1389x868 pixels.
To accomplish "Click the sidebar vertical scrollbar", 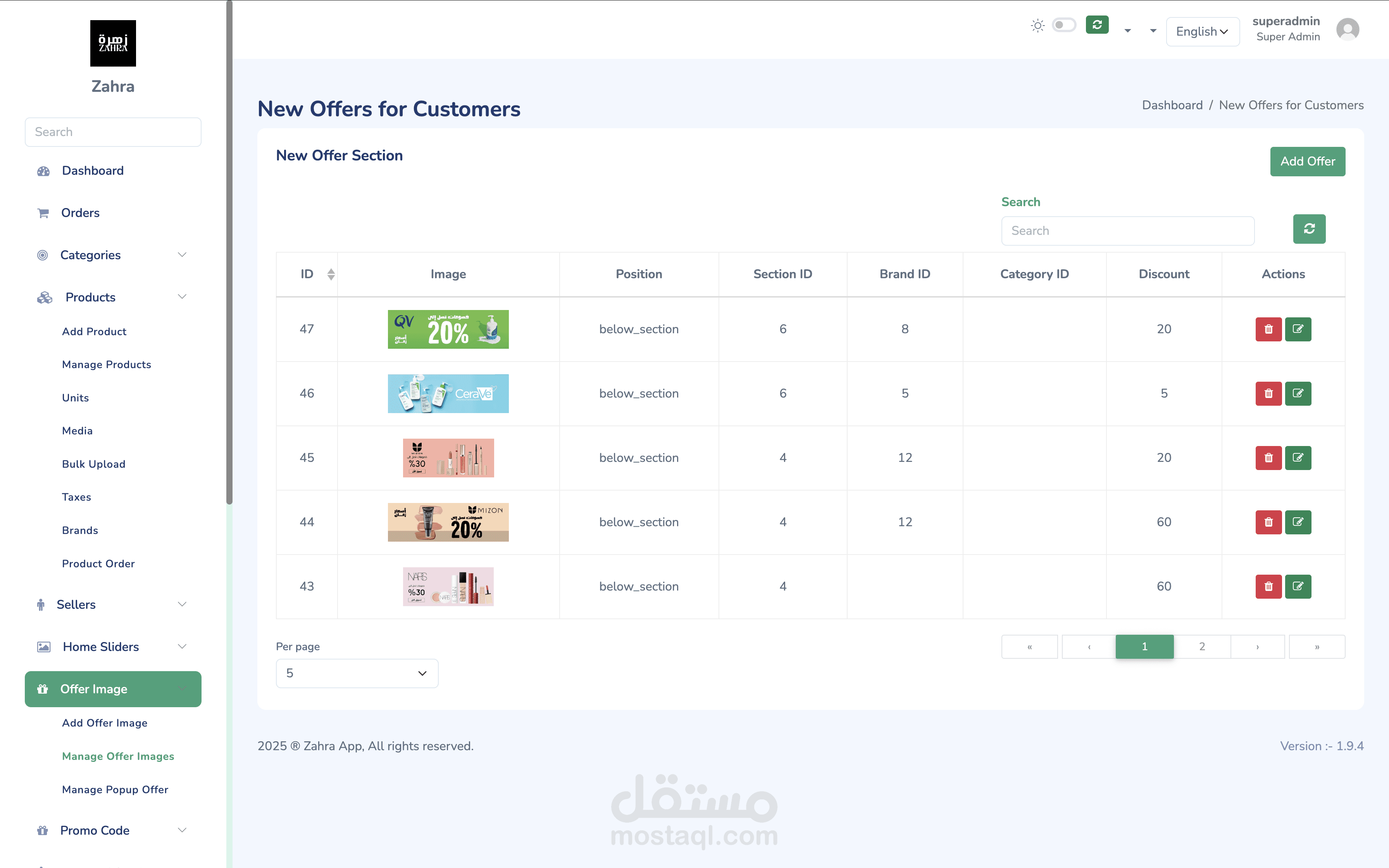I will click(229, 253).
